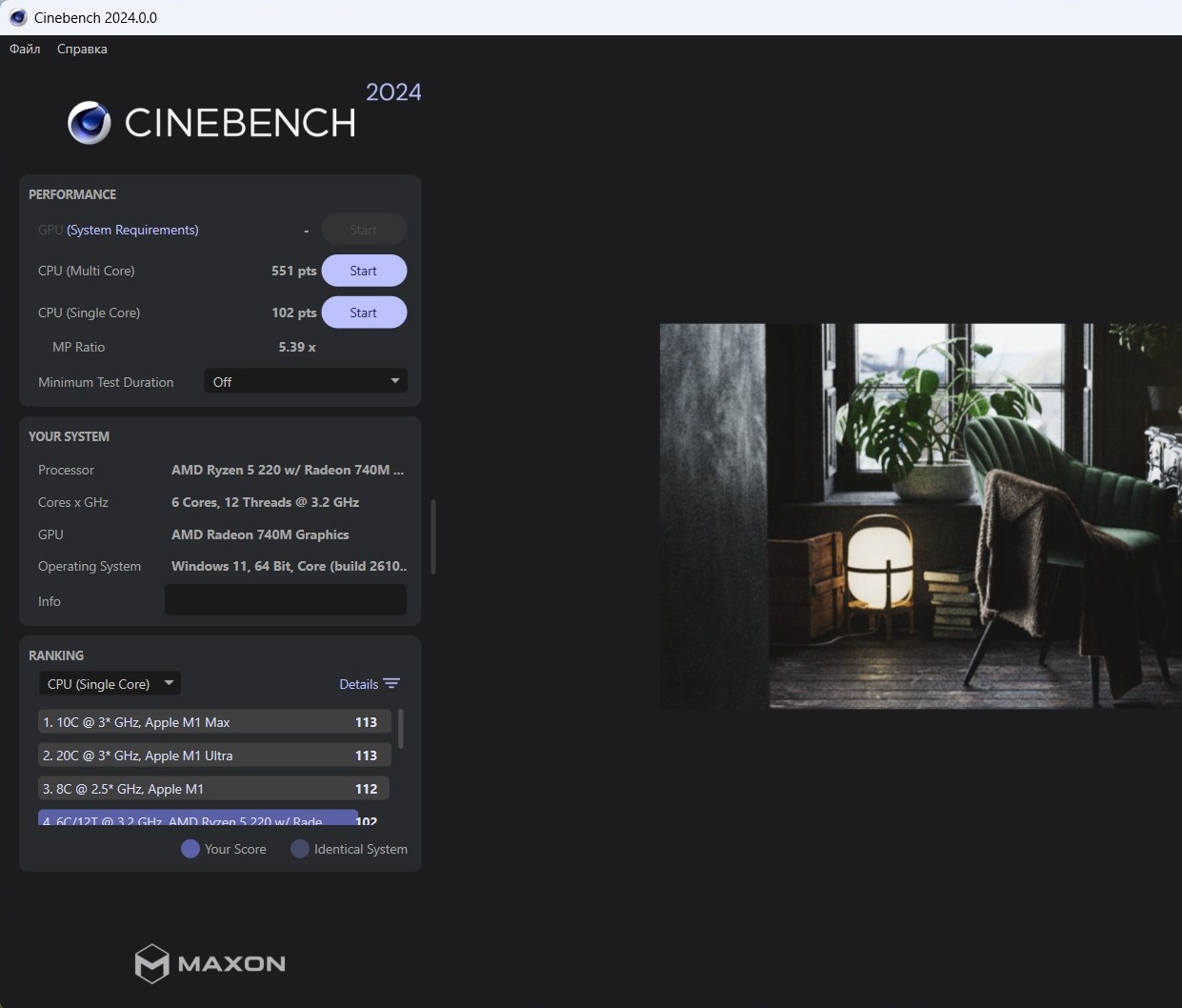The width and height of the screenshot is (1182, 1008).
Task: Click the Cinebench logo sphere icon
Action: click(x=90, y=123)
